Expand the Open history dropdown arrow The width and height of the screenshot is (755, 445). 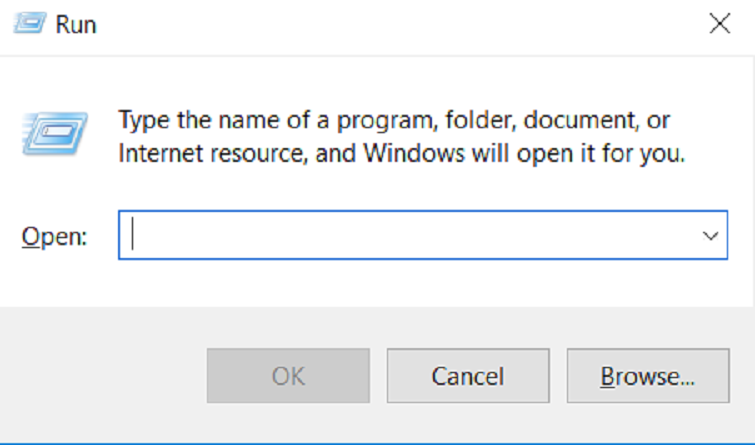point(710,236)
